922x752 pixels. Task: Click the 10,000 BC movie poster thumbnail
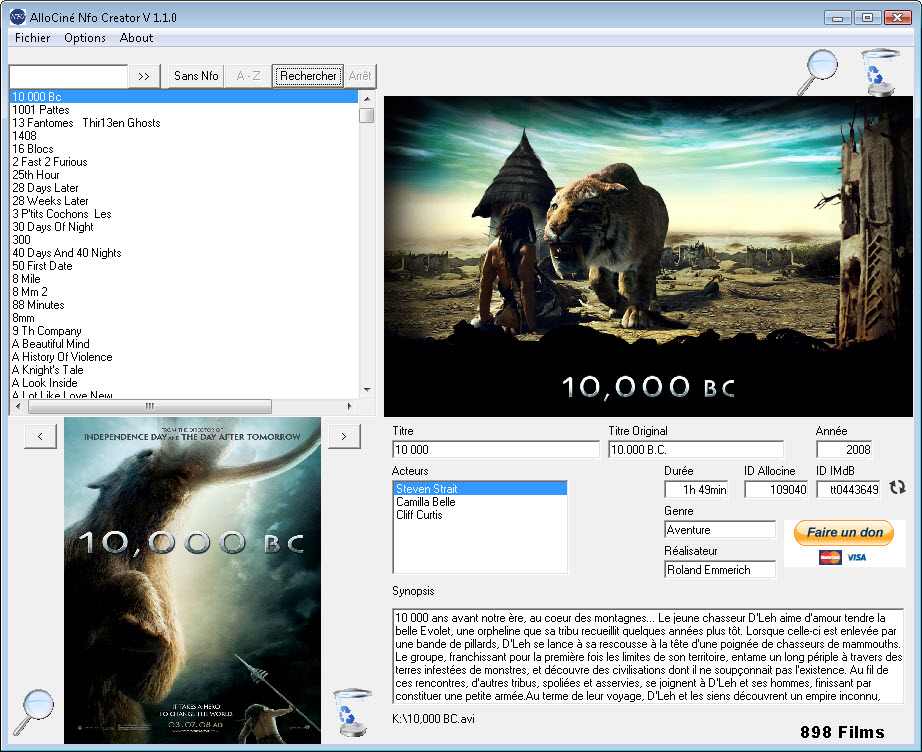[x=192, y=580]
